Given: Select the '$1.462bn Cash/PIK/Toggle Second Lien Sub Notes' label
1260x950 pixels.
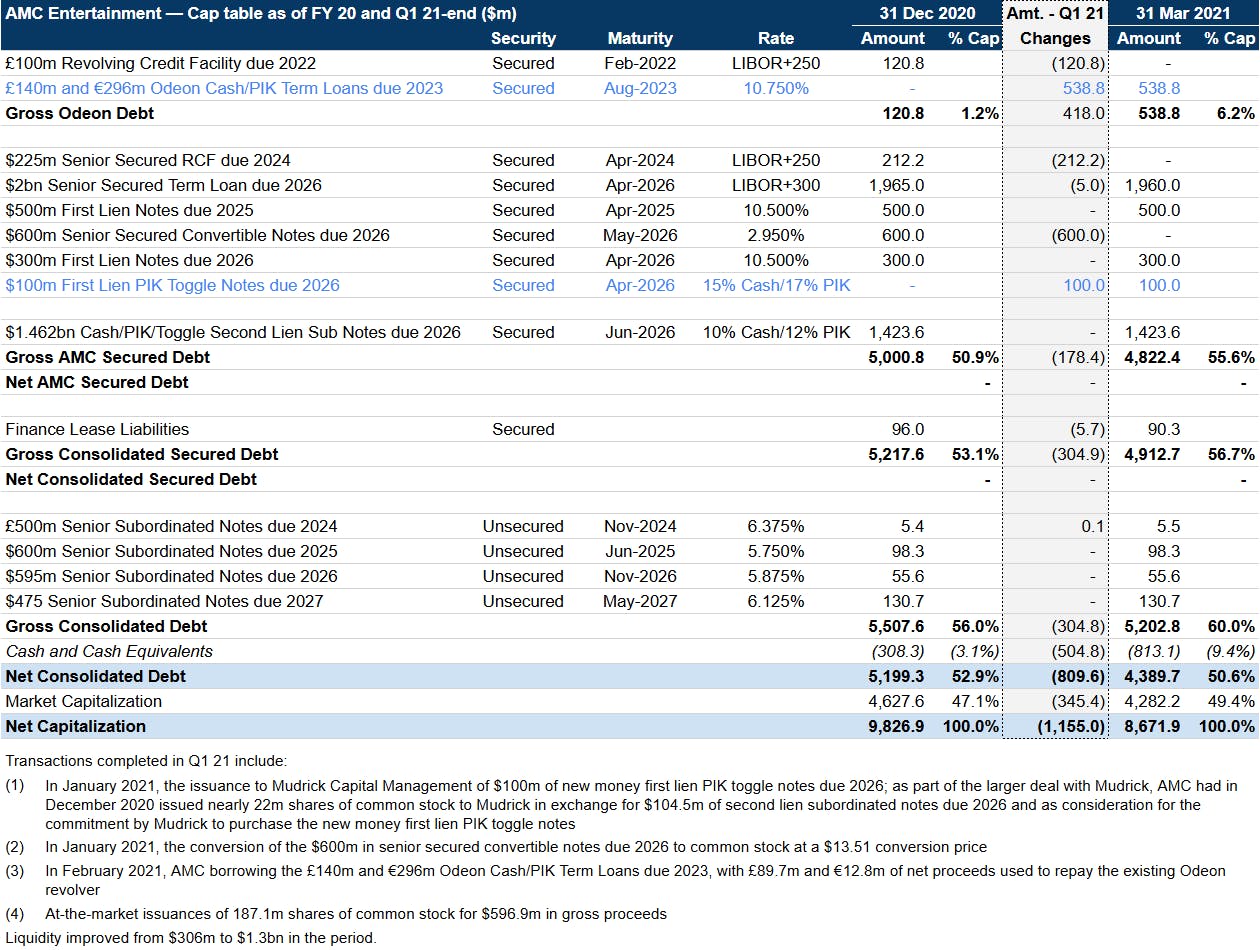Looking at the screenshot, I should [x=233, y=332].
